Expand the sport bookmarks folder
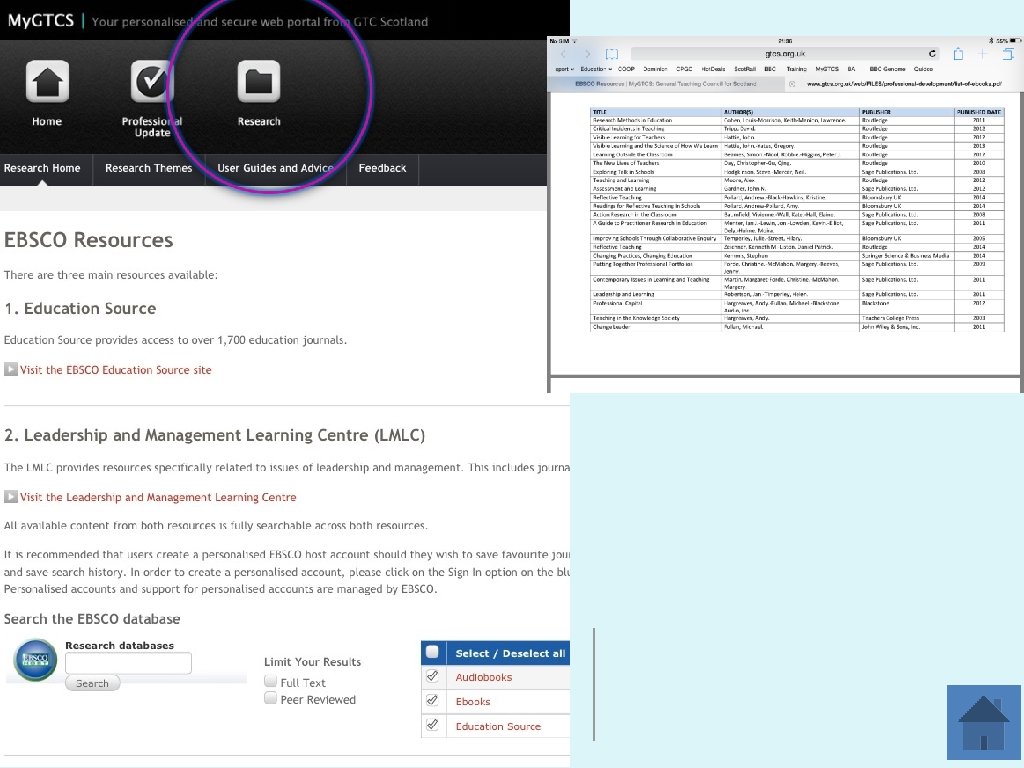Image resolution: width=1024 pixels, height=768 pixels. [x=564, y=69]
